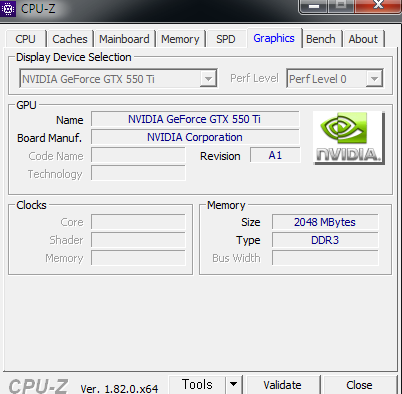Select the Mainboard tab
This screenshot has height=394, width=402.
(124, 39)
